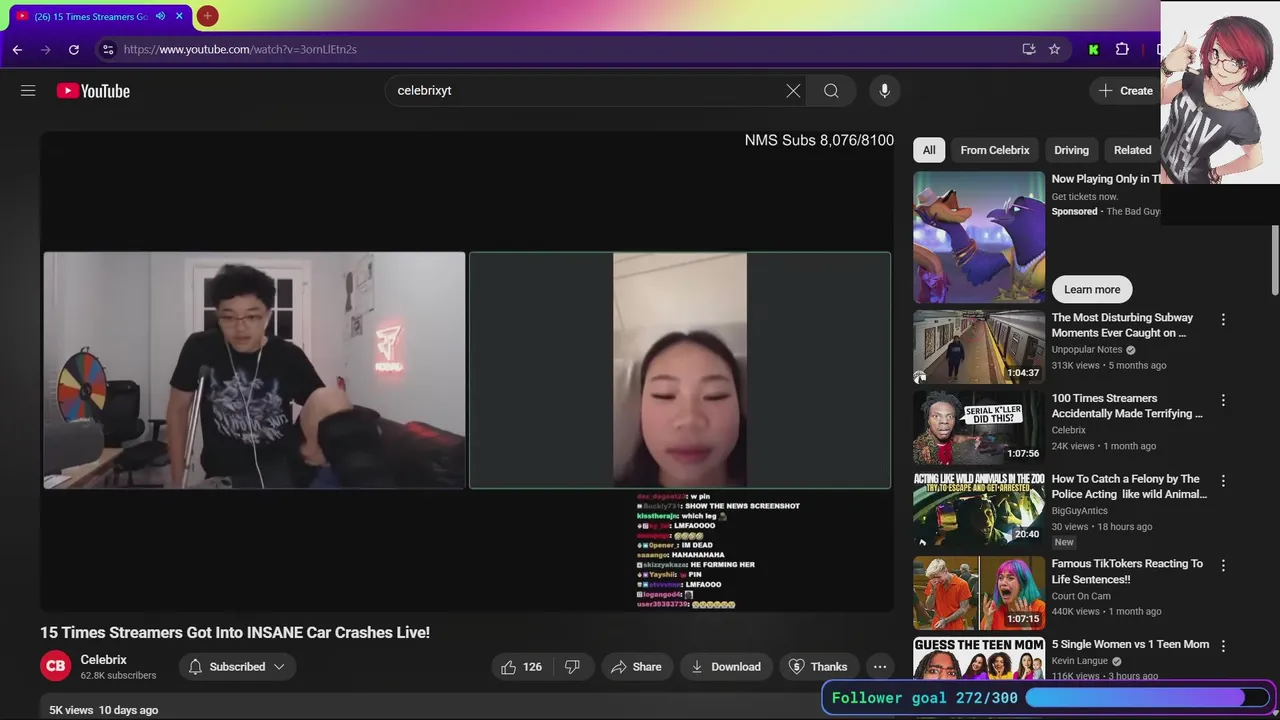Open How To Catch a Felony thumbnail
This screenshot has width=1280, height=720.
(979, 509)
